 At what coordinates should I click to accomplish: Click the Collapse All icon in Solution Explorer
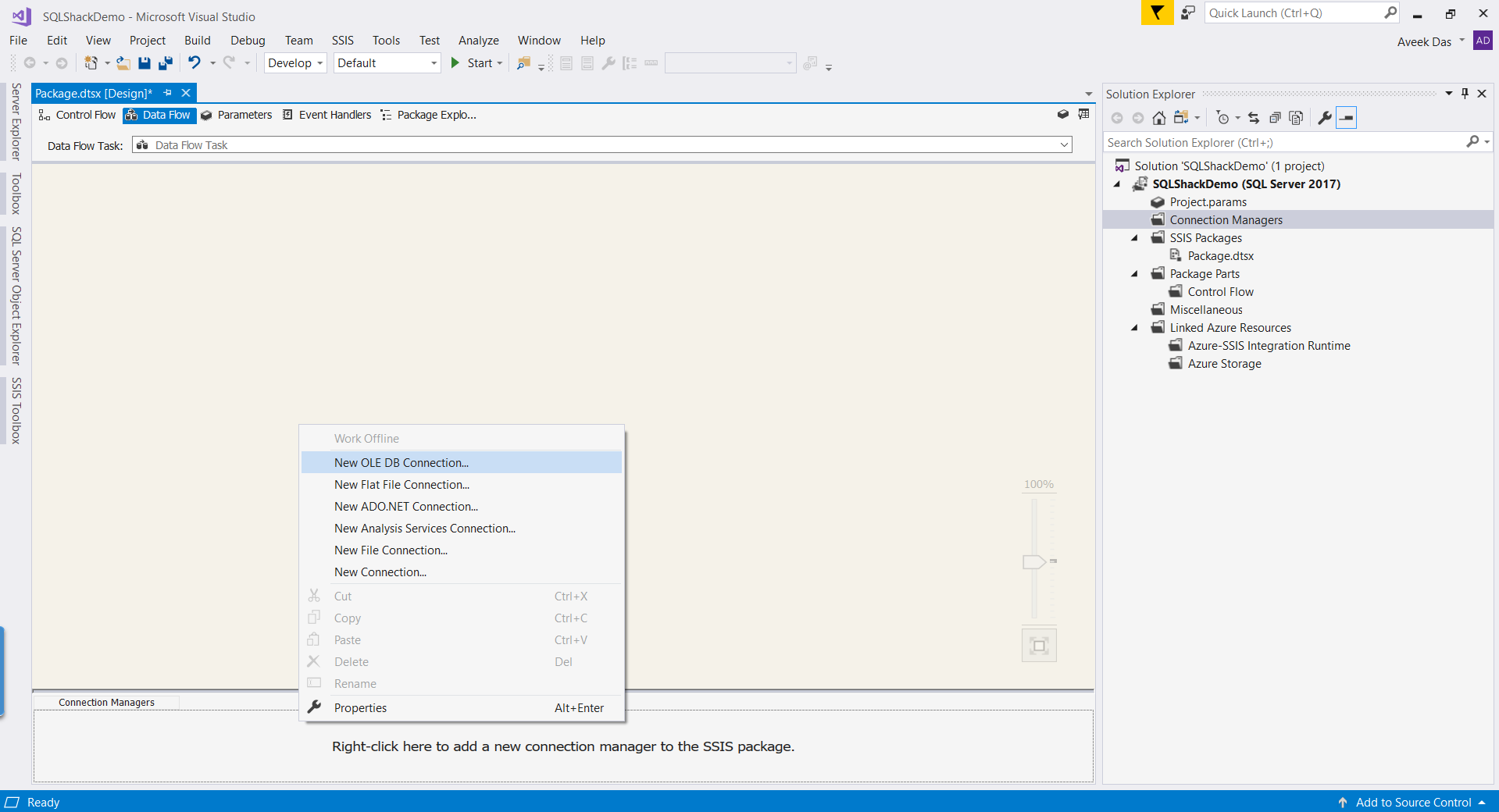1275,118
